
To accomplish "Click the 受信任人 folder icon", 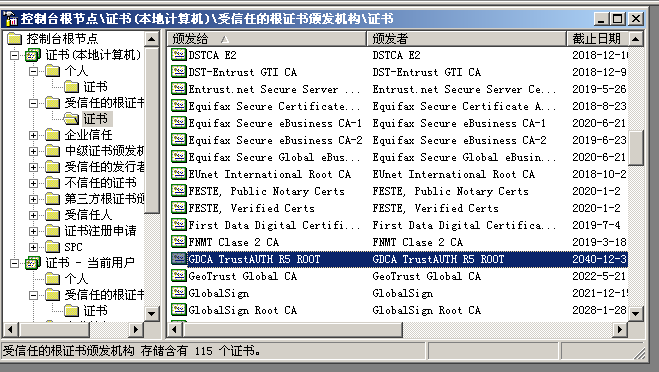I will pyautogui.click(x=53, y=215).
